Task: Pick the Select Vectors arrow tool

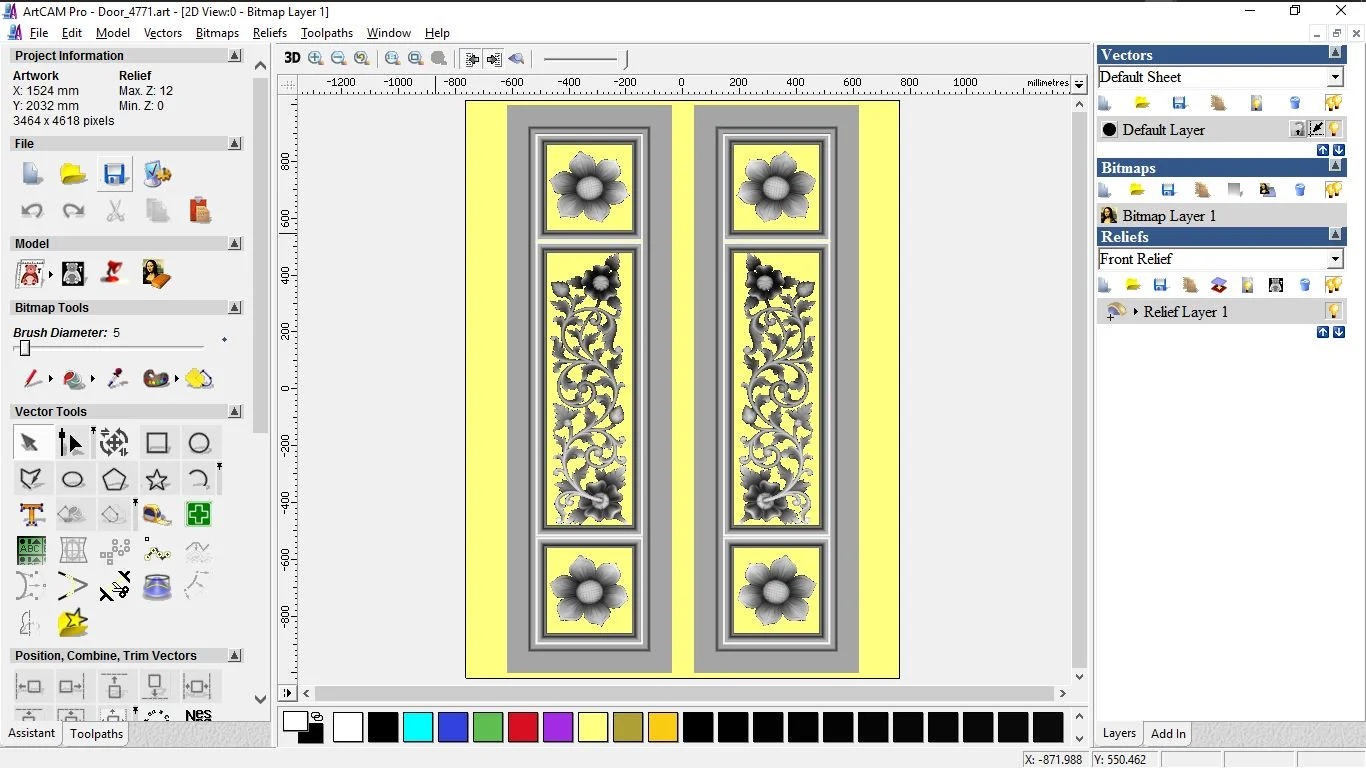Action: point(30,443)
